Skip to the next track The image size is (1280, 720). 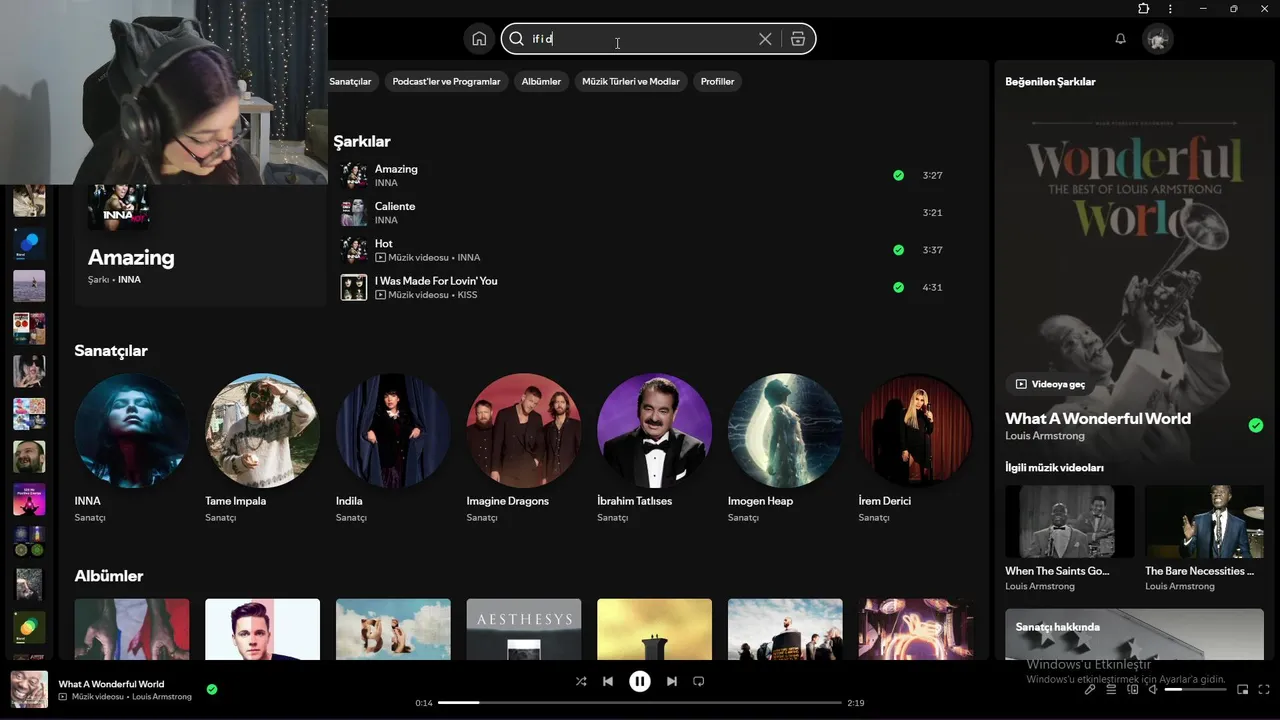[x=672, y=681]
